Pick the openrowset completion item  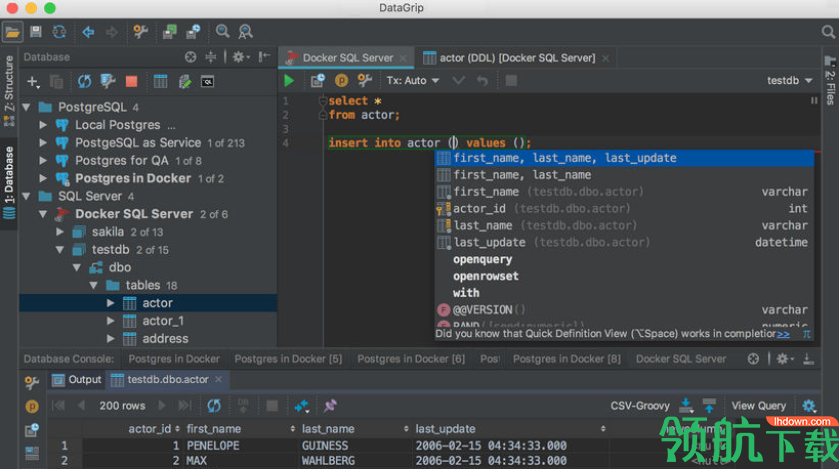coord(624,276)
